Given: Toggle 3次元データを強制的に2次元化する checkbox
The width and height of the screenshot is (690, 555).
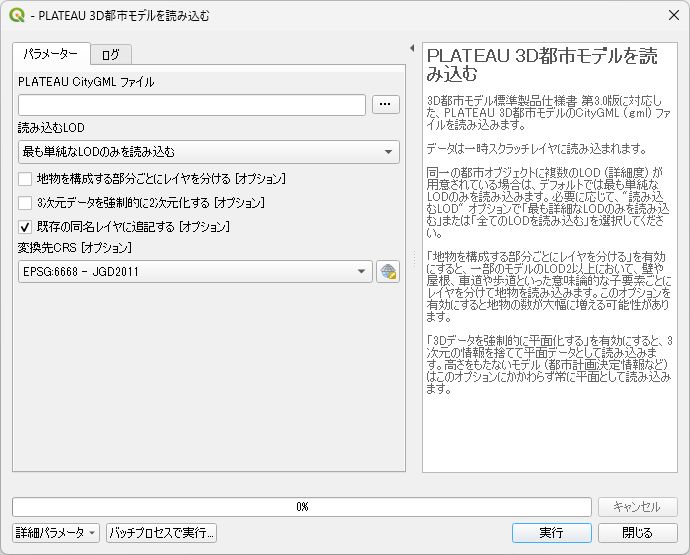Looking at the screenshot, I should click(x=25, y=203).
